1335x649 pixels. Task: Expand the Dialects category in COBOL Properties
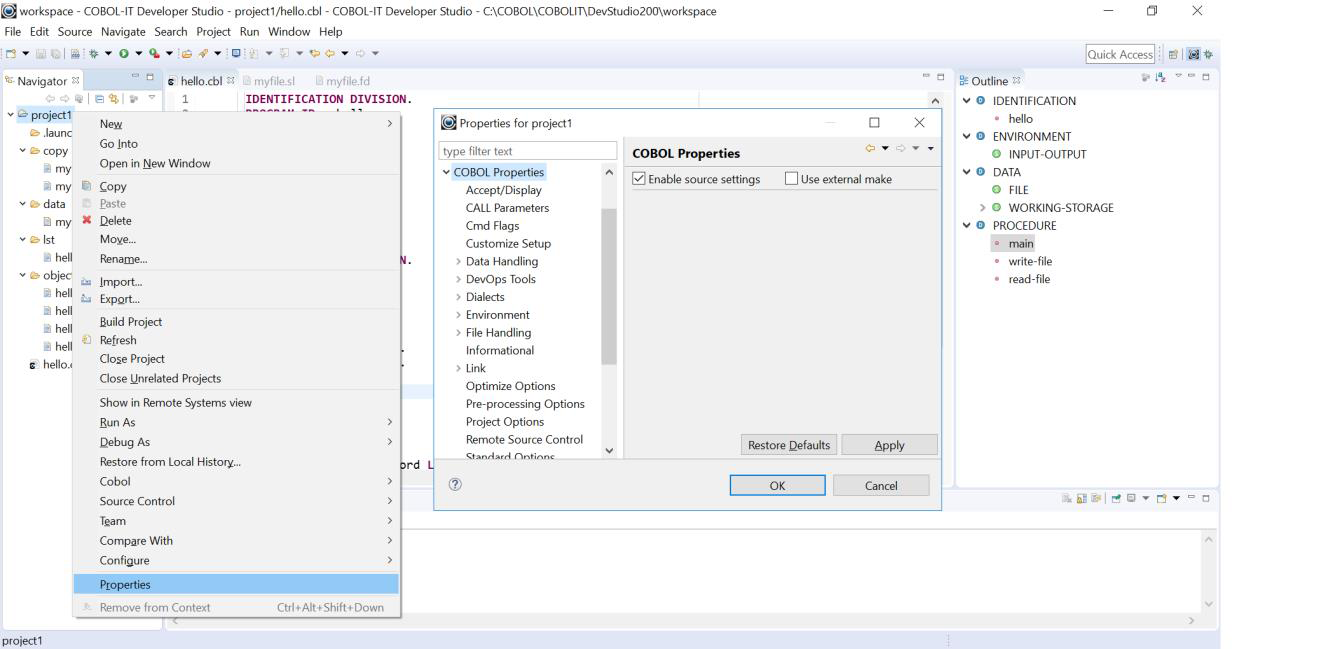click(460, 296)
